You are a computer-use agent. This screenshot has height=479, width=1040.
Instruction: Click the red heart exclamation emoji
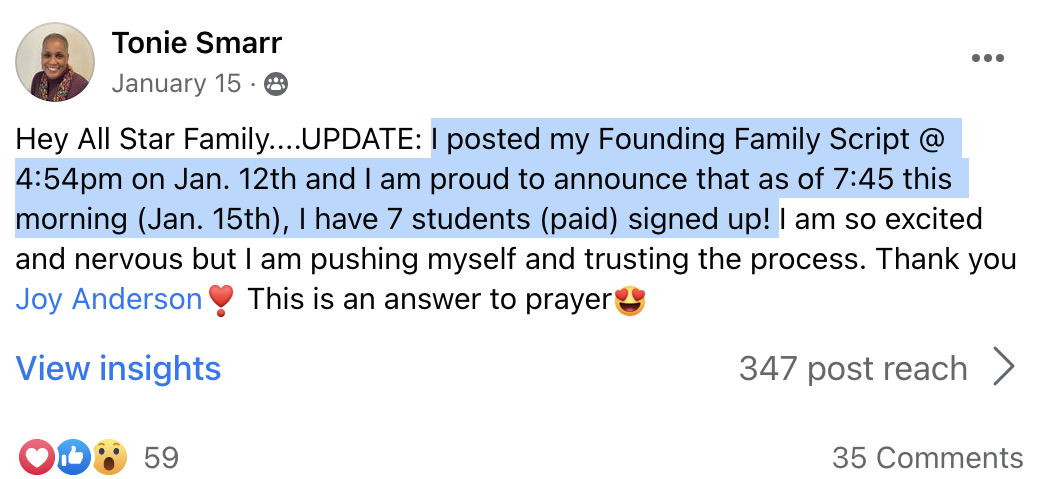[x=221, y=301]
